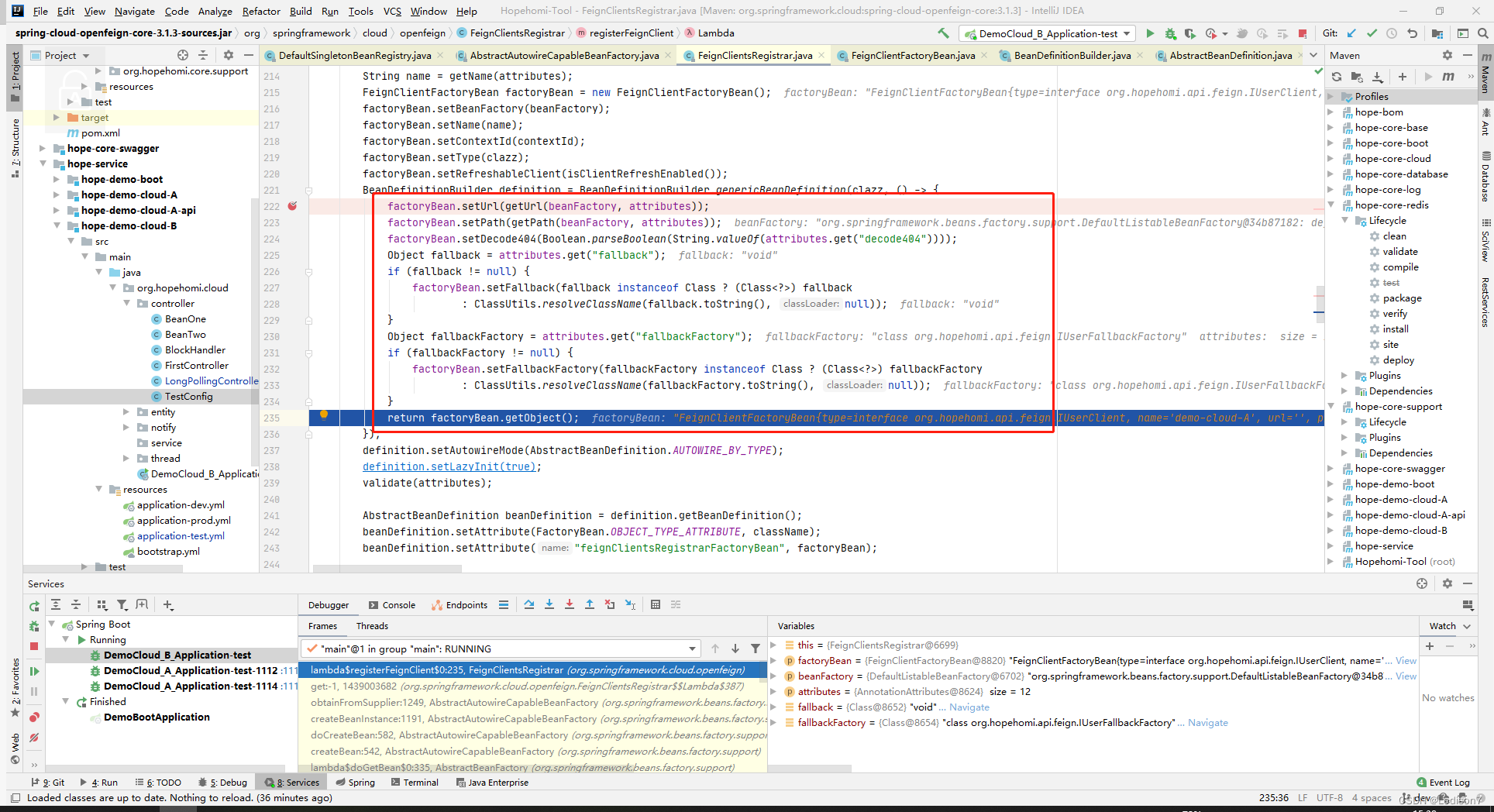The width and height of the screenshot is (1494, 812).
Task: Click the Build Project hammer icon
Action: [x=943, y=33]
